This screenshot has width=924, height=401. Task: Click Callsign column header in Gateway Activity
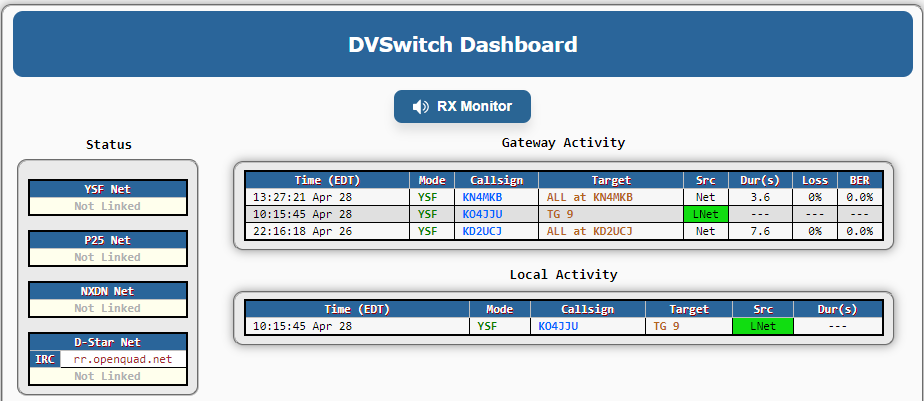coord(496,180)
